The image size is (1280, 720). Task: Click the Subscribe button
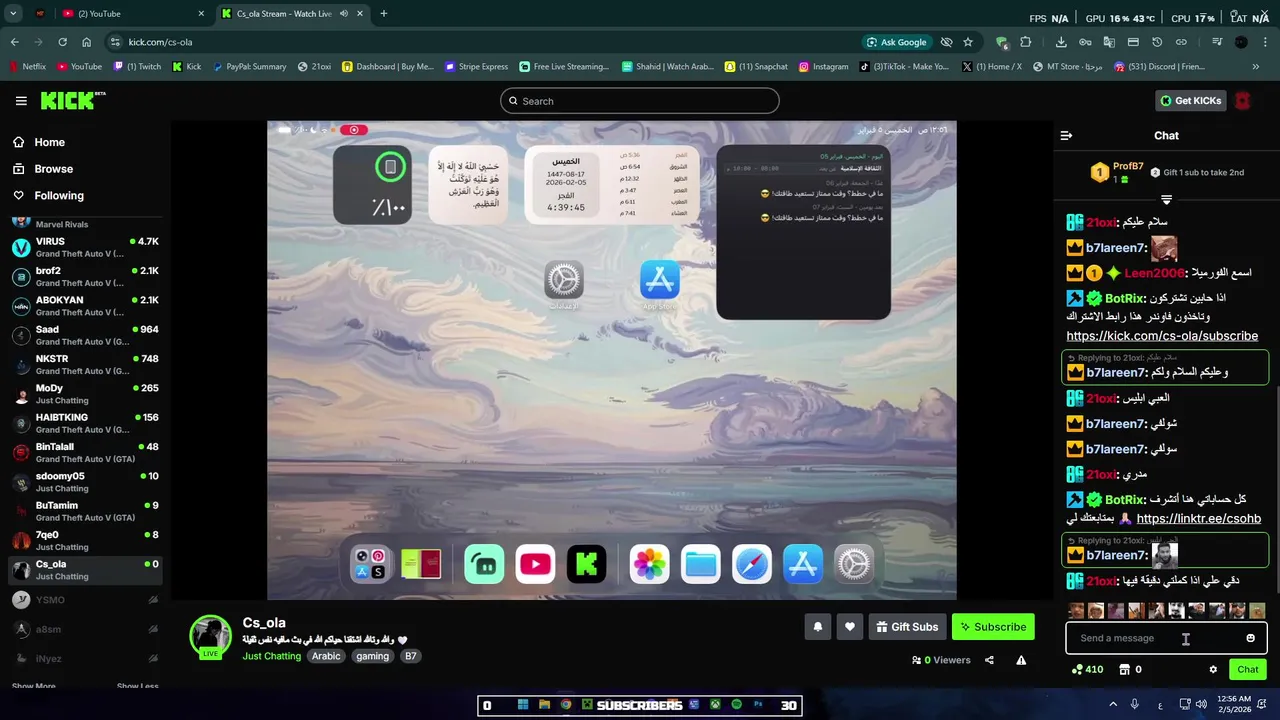[x=993, y=627]
